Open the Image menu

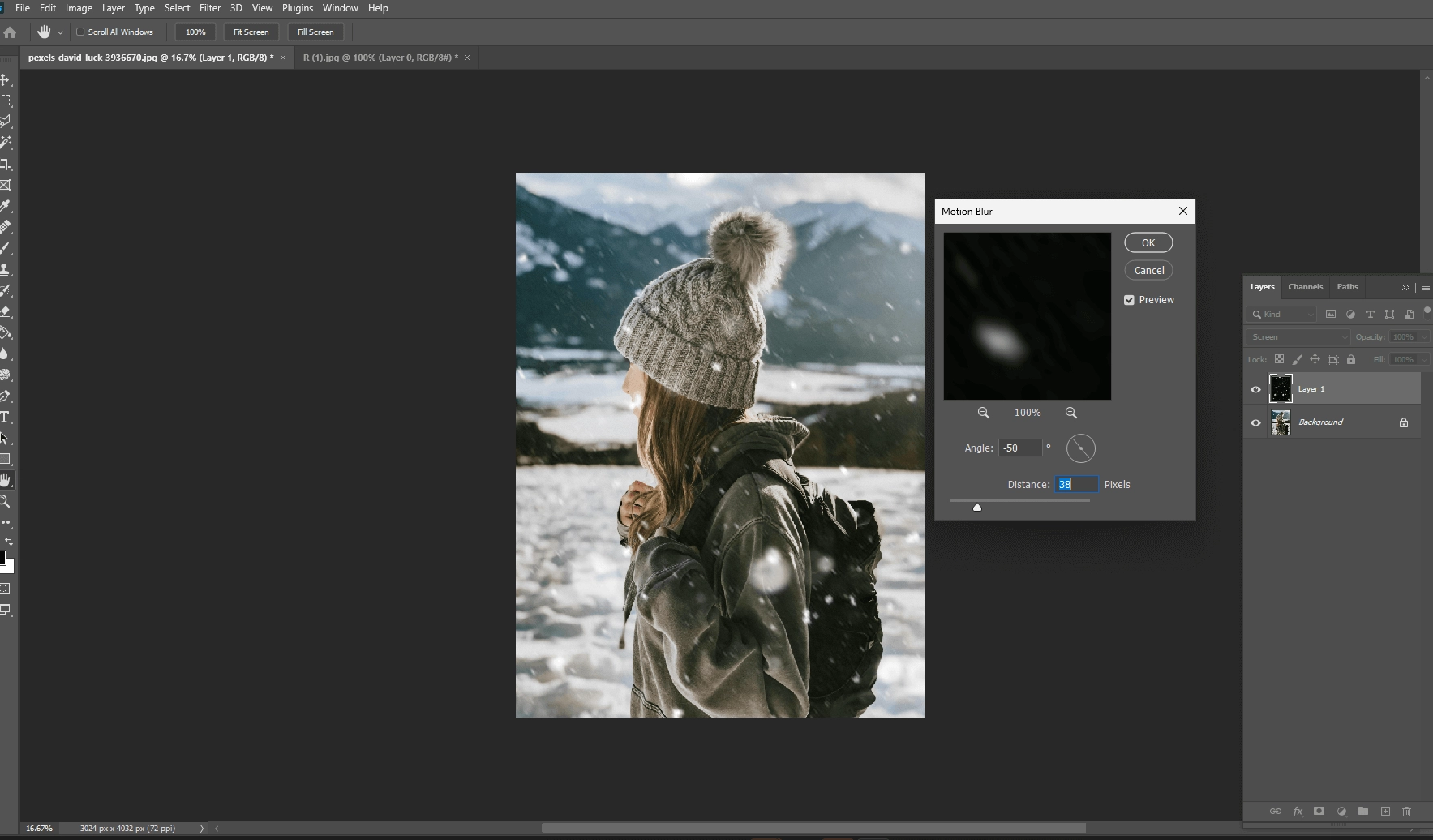(79, 8)
